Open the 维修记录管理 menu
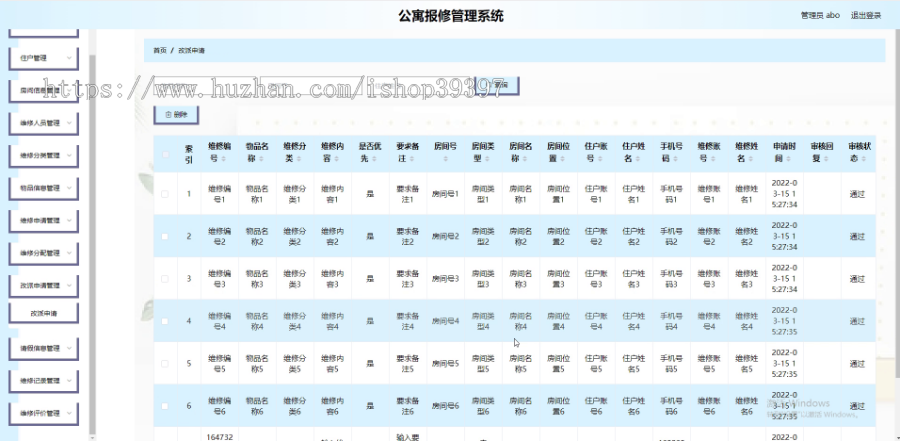Image resolution: width=900 pixels, height=441 pixels. [x=44, y=381]
